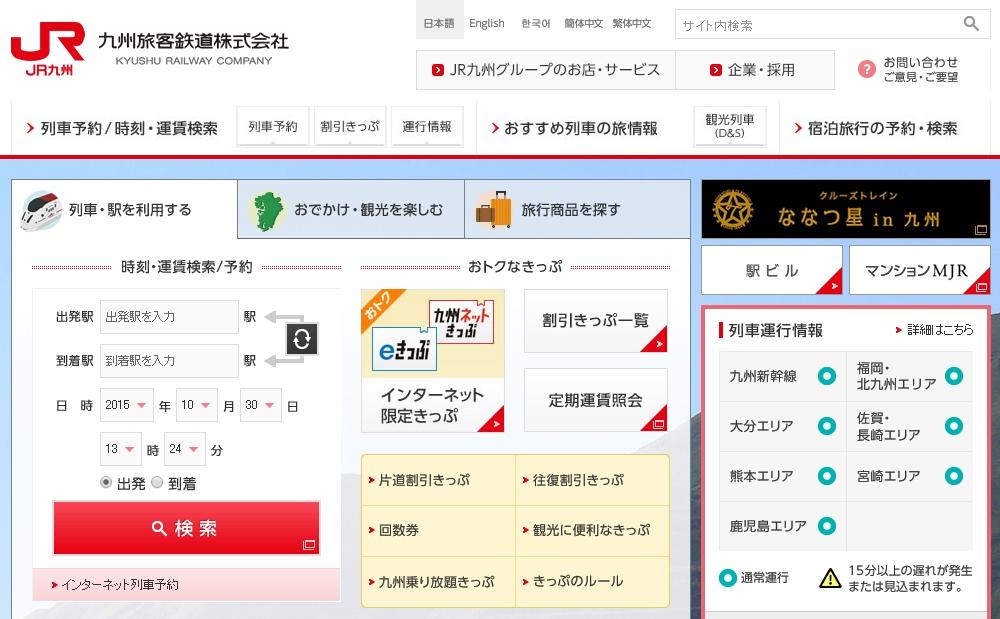The width and height of the screenshot is (1000, 619).
Task: Click the 鹿児島エリア status circle icon
Action: [827, 526]
